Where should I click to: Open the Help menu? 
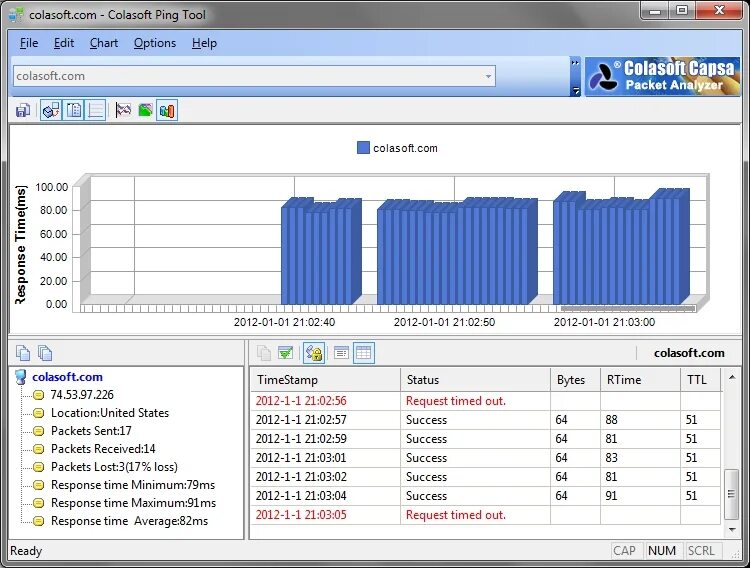point(204,43)
